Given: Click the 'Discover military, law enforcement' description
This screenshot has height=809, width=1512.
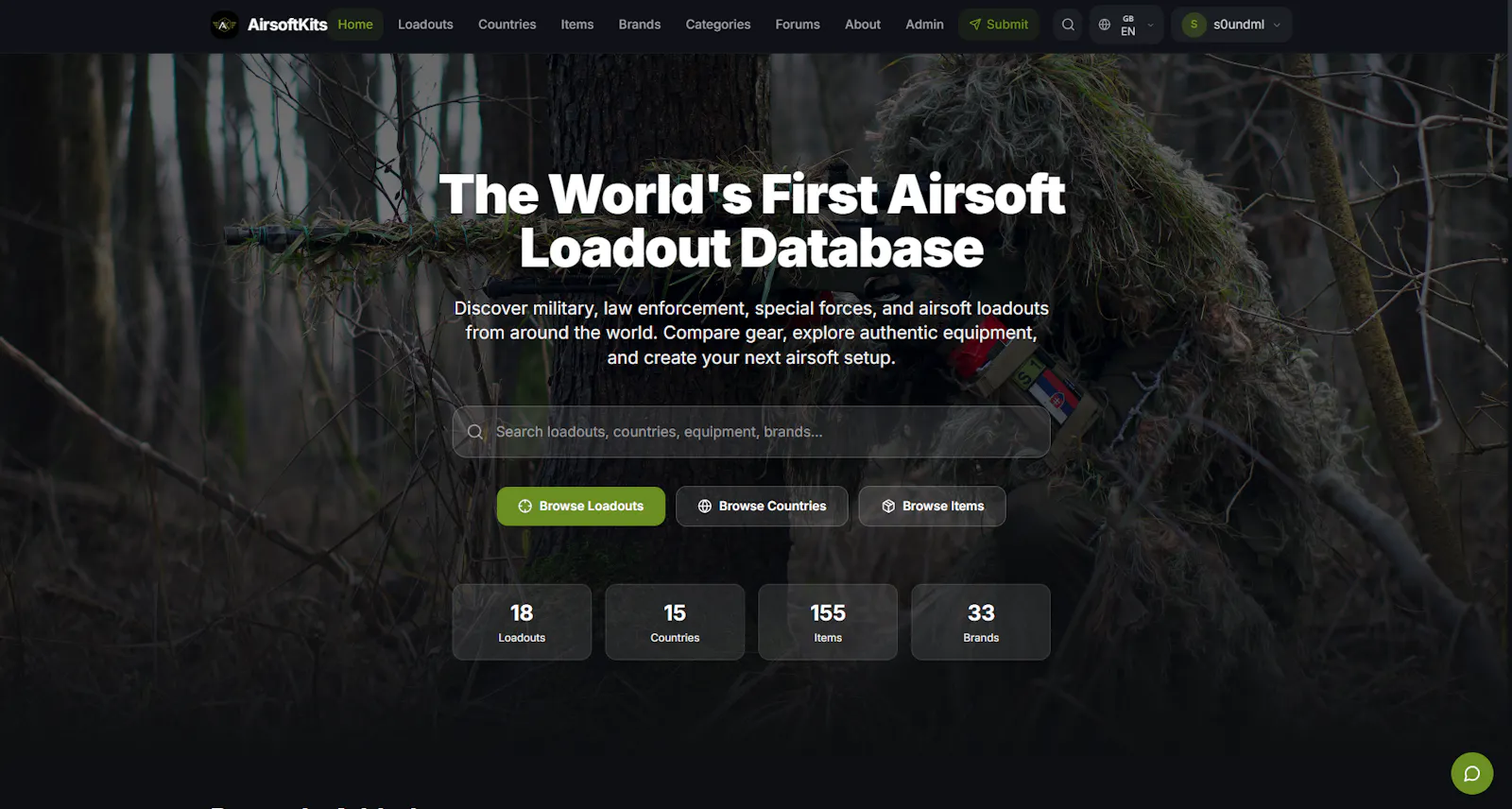Looking at the screenshot, I should point(751,333).
